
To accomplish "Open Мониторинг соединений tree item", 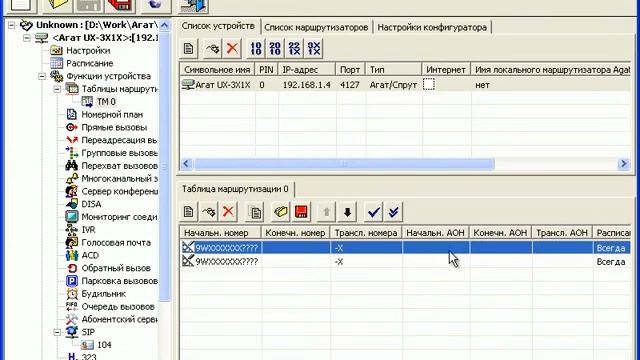I will pyautogui.click(x=119, y=217).
